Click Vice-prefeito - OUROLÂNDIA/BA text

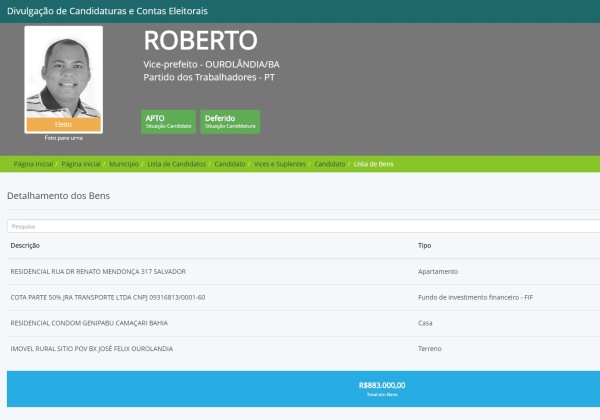tap(212, 64)
